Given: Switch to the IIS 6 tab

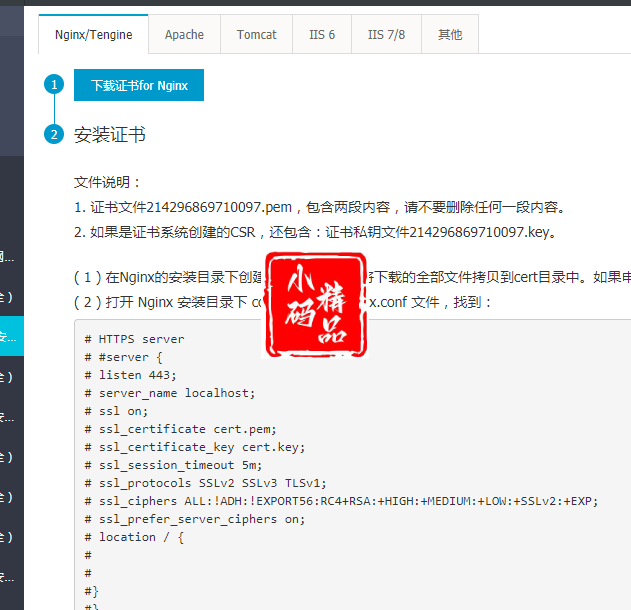Looking at the screenshot, I should click(x=322, y=34).
